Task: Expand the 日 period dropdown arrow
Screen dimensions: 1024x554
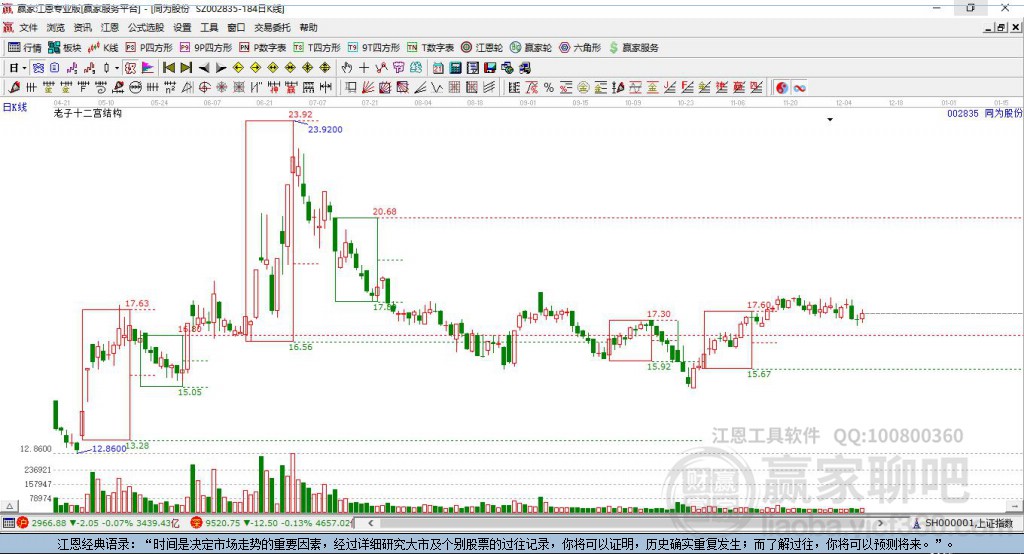Action: [x=24, y=68]
